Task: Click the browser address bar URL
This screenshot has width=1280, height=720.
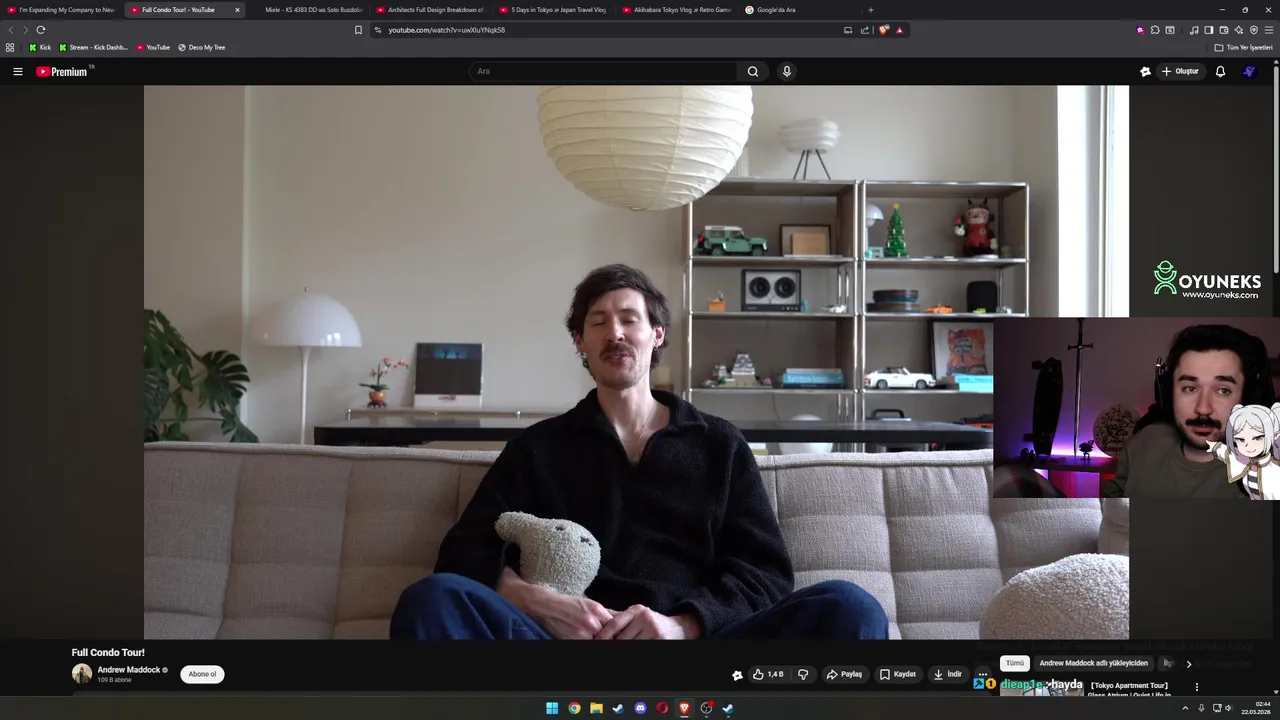Action: coord(446,30)
